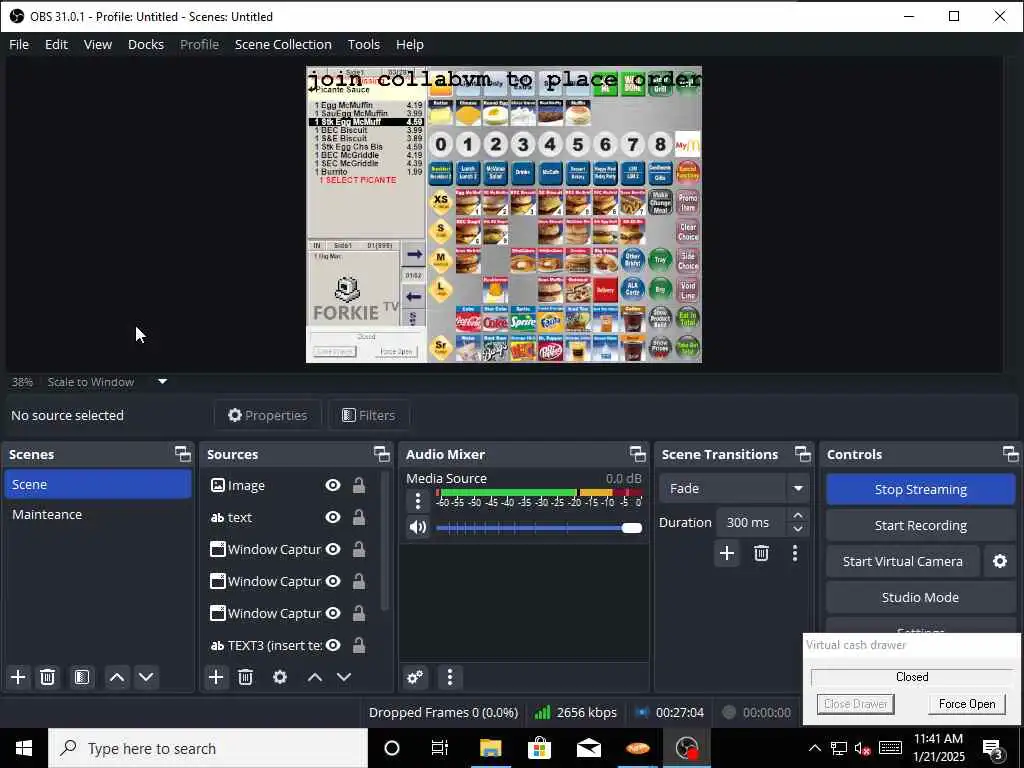Screen dimensions: 1024x768
Task: Open the Edit menu
Action: click(56, 44)
